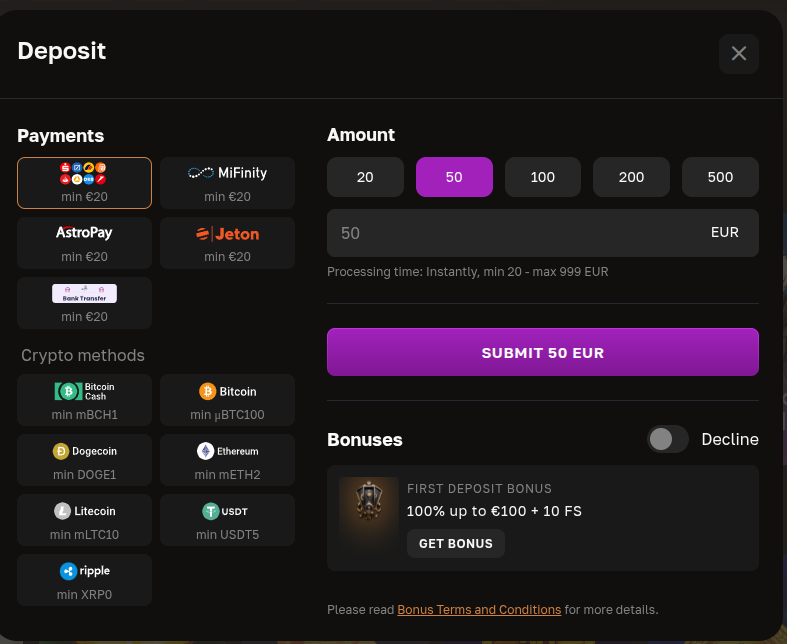Viewport: 787px width, 644px height.
Task: Select Bitcoin Cash crypto method
Action: [84, 399]
